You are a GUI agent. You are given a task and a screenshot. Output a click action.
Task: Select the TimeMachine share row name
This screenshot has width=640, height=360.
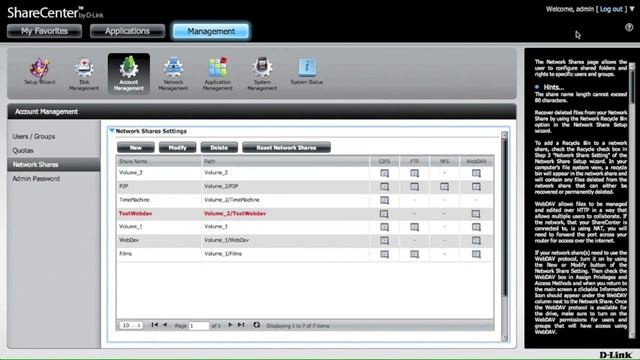[x=134, y=200]
